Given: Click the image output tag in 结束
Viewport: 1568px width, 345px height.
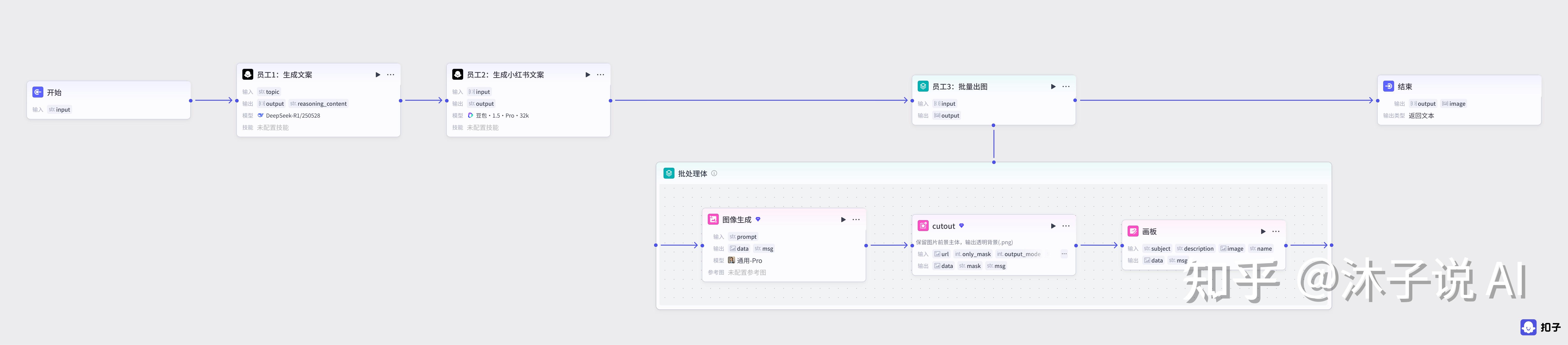Looking at the screenshot, I should (1453, 104).
